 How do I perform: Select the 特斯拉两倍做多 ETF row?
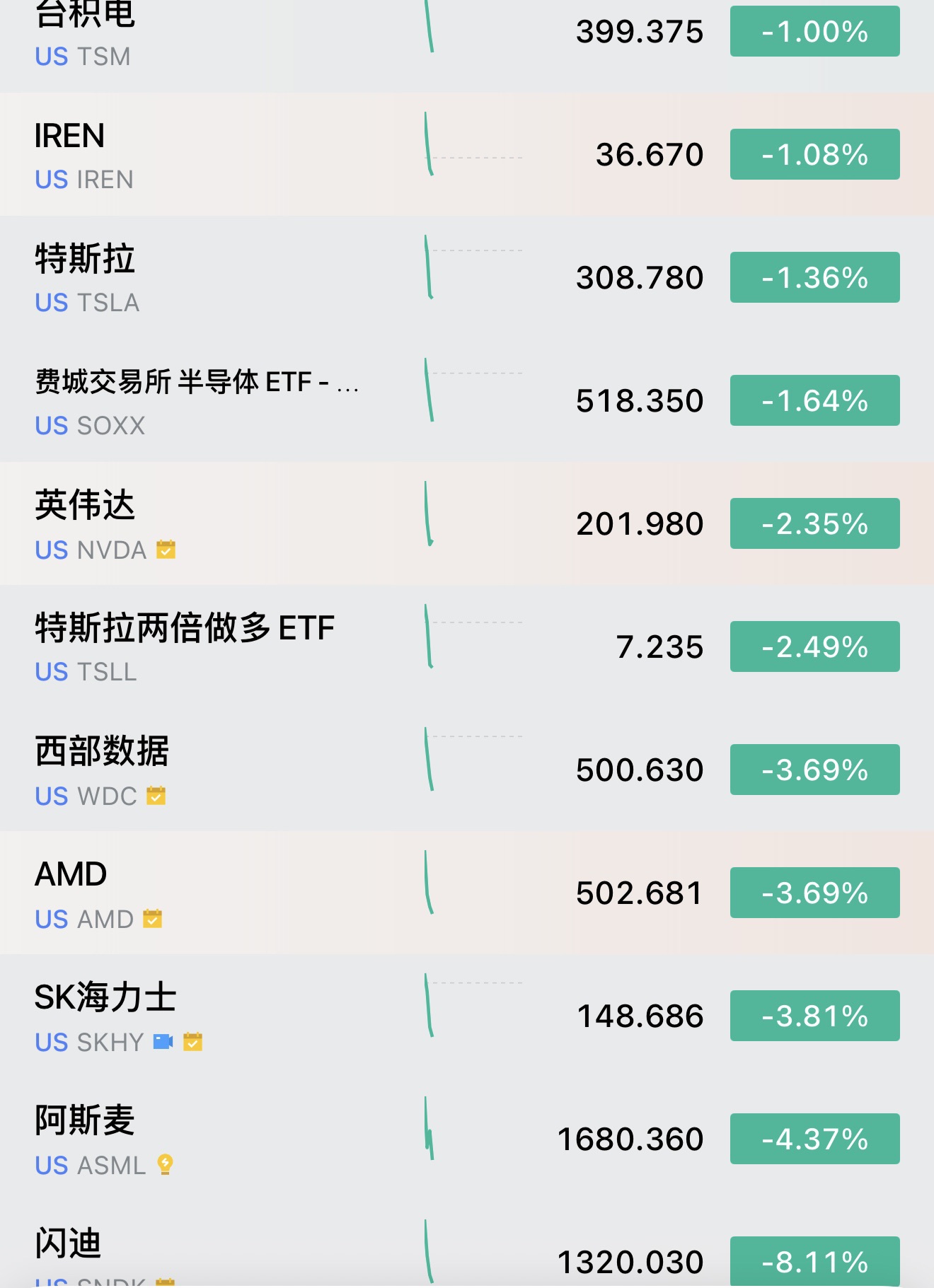[x=467, y=646]
